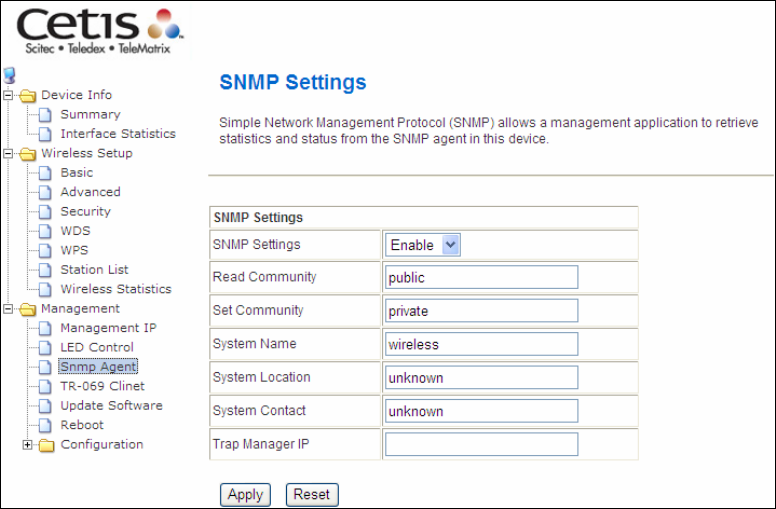Select Snmp Agent in the Management menu
This screenshot has height=509, width=776.
point(98,367)
